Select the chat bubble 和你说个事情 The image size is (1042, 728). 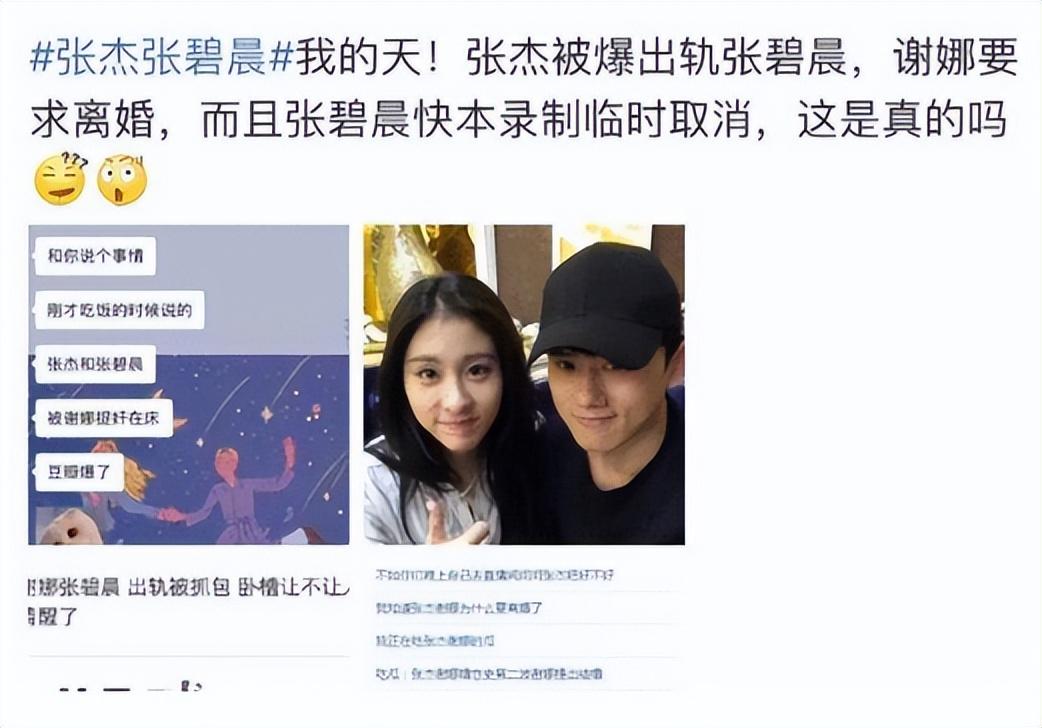[x=95, y=256]
